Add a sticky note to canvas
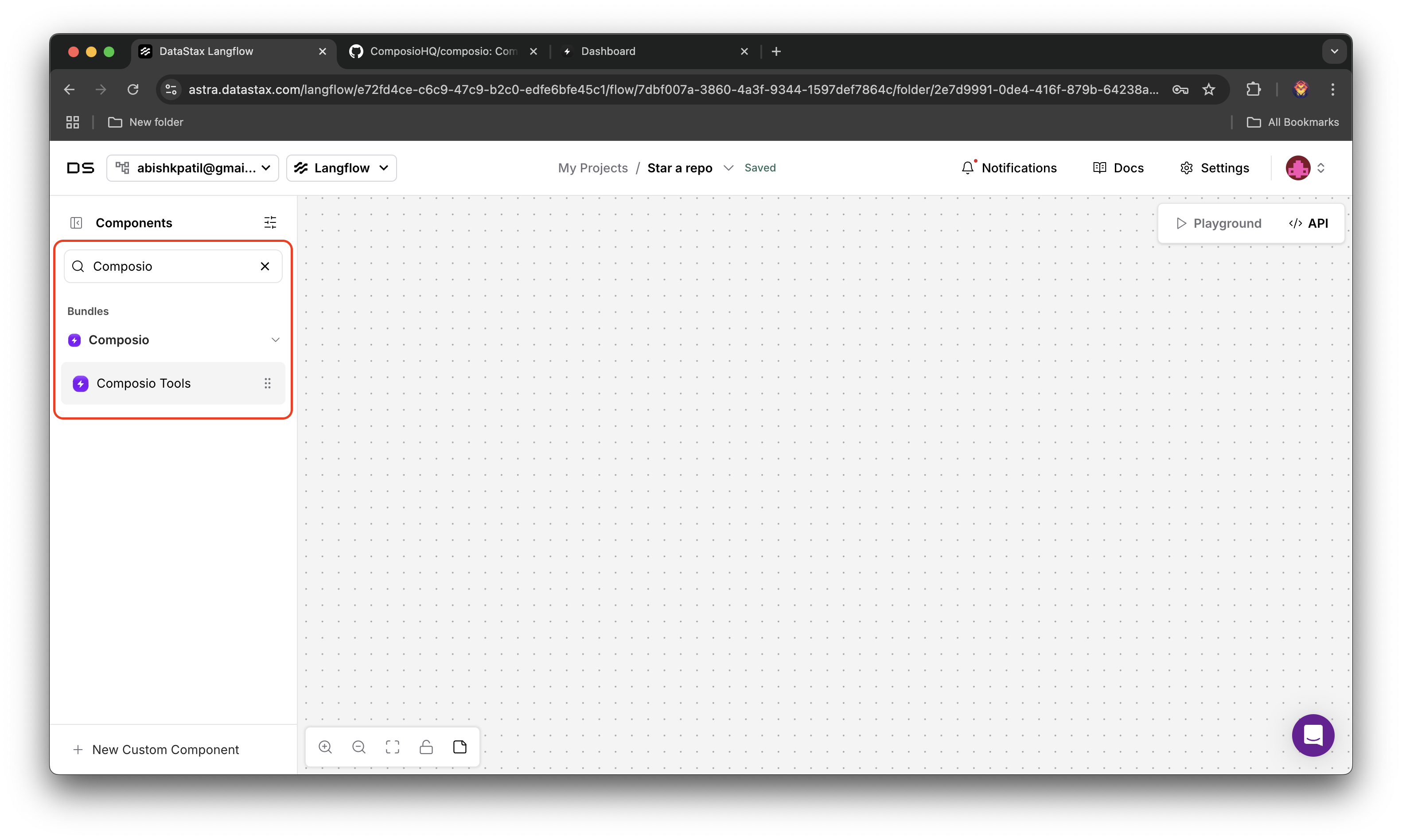This screenshot has width=1402, height=840. (x=460, y=747)
